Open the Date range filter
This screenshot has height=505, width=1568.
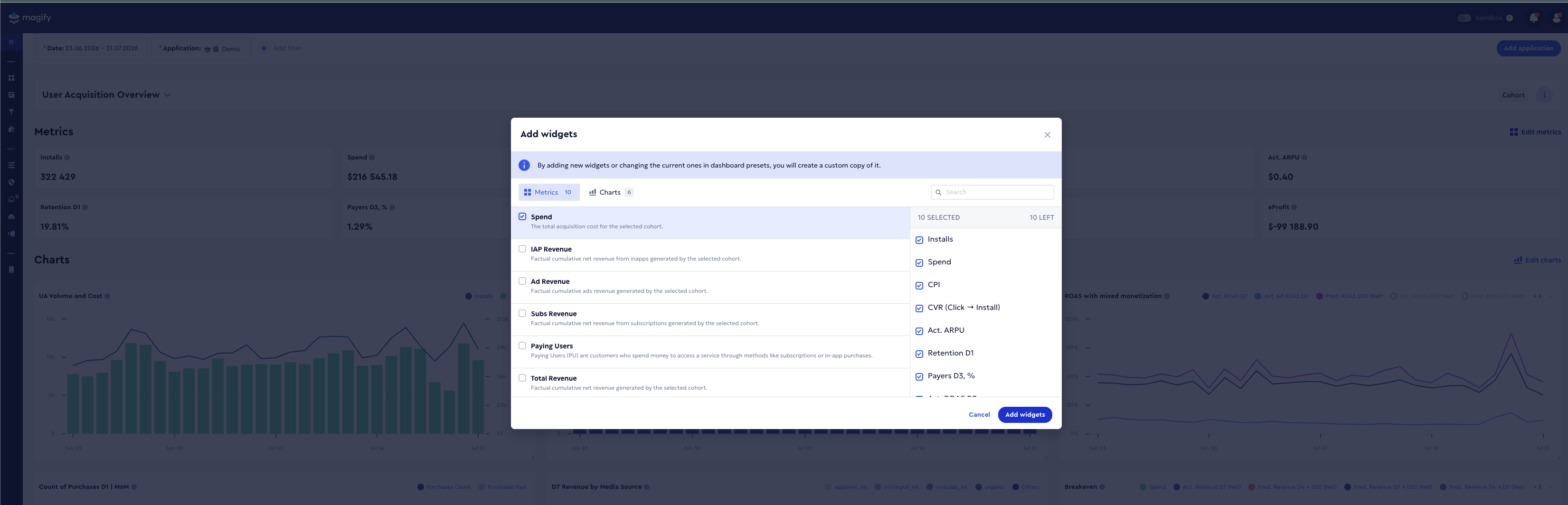[x=91, y=48]
